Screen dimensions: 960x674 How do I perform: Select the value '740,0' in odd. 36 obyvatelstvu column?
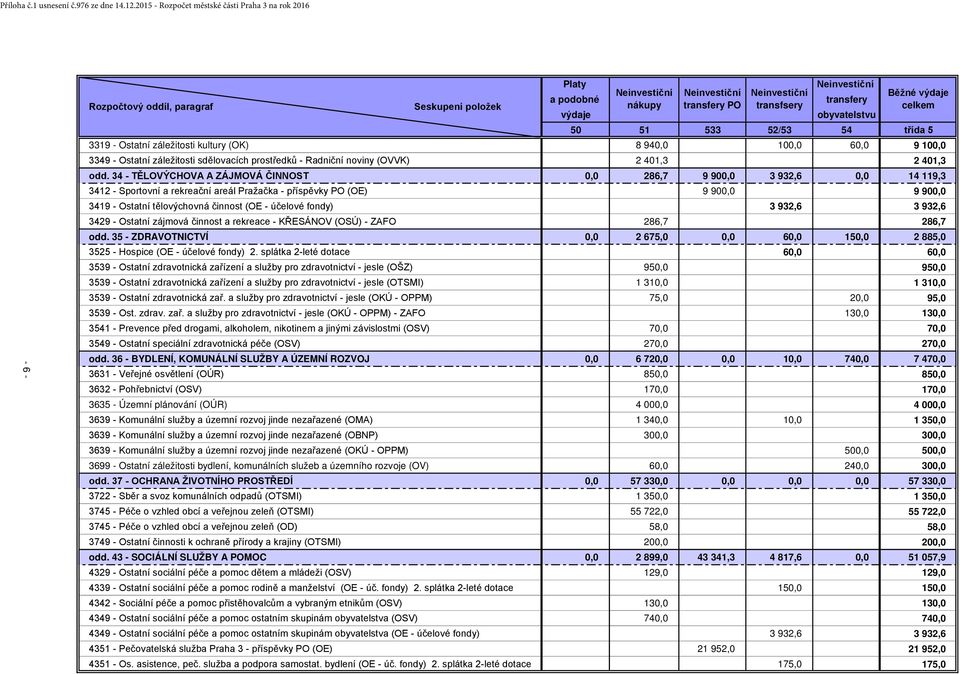pyautogui.click(x=856, y=359)
